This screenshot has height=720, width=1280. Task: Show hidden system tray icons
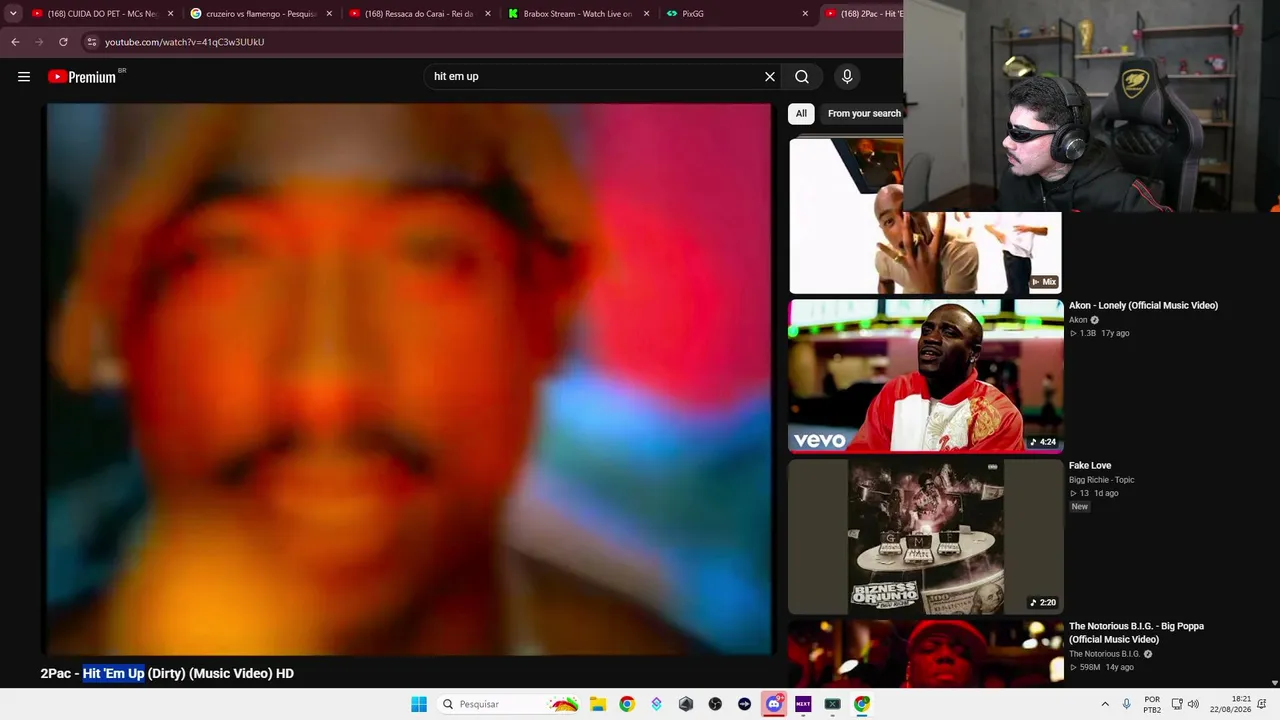[x=1105, y=704]
